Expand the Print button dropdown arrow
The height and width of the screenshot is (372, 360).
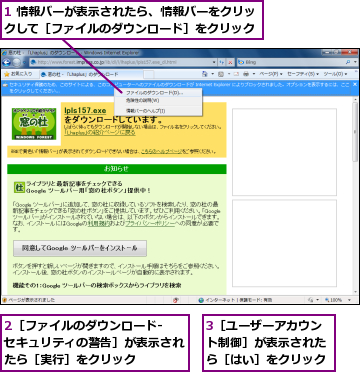click(254, 74)
